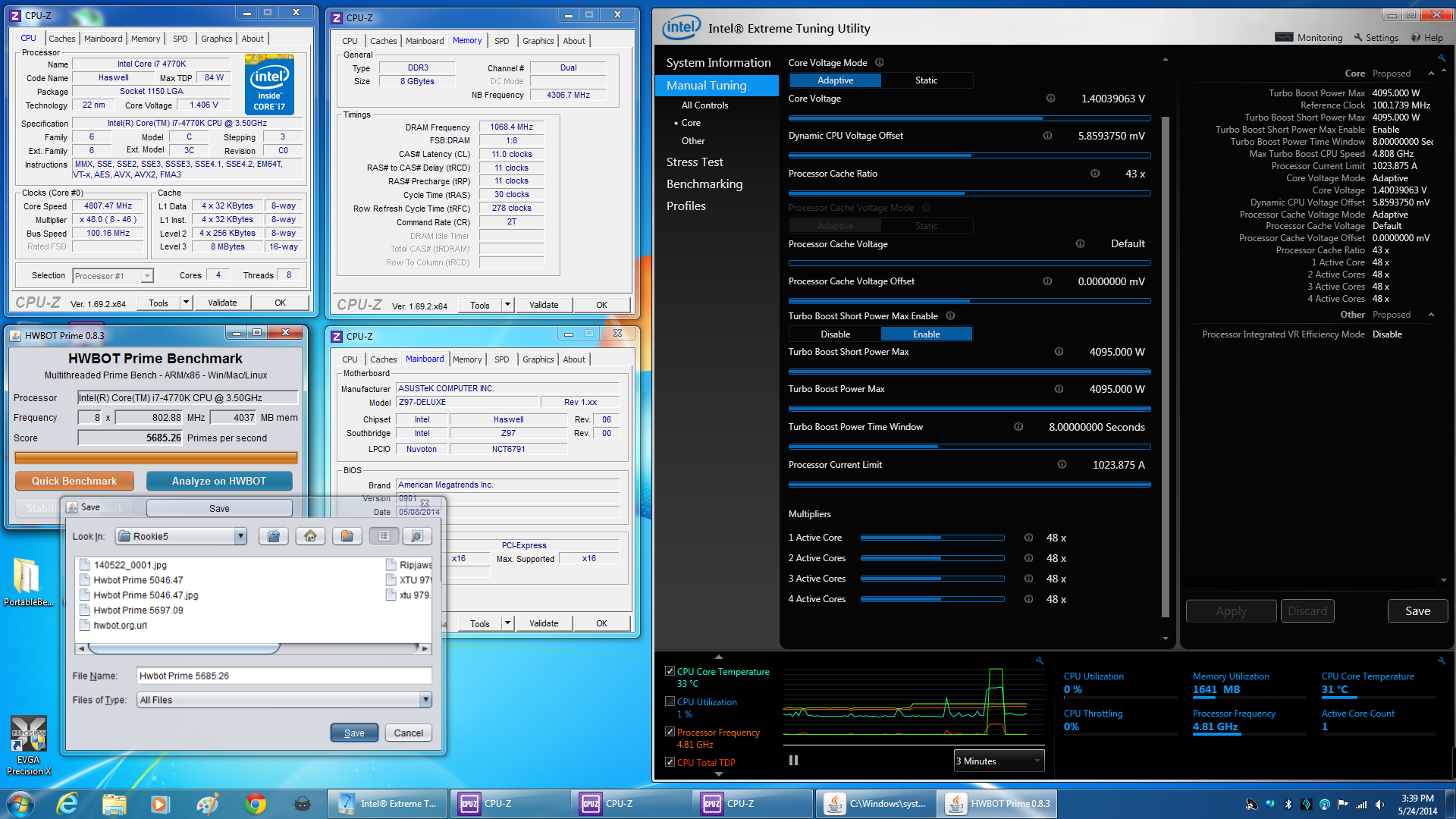Collapse the Other proposed settings section
This screenshot has height=819, width=1456.
(x=1431, y=315)
